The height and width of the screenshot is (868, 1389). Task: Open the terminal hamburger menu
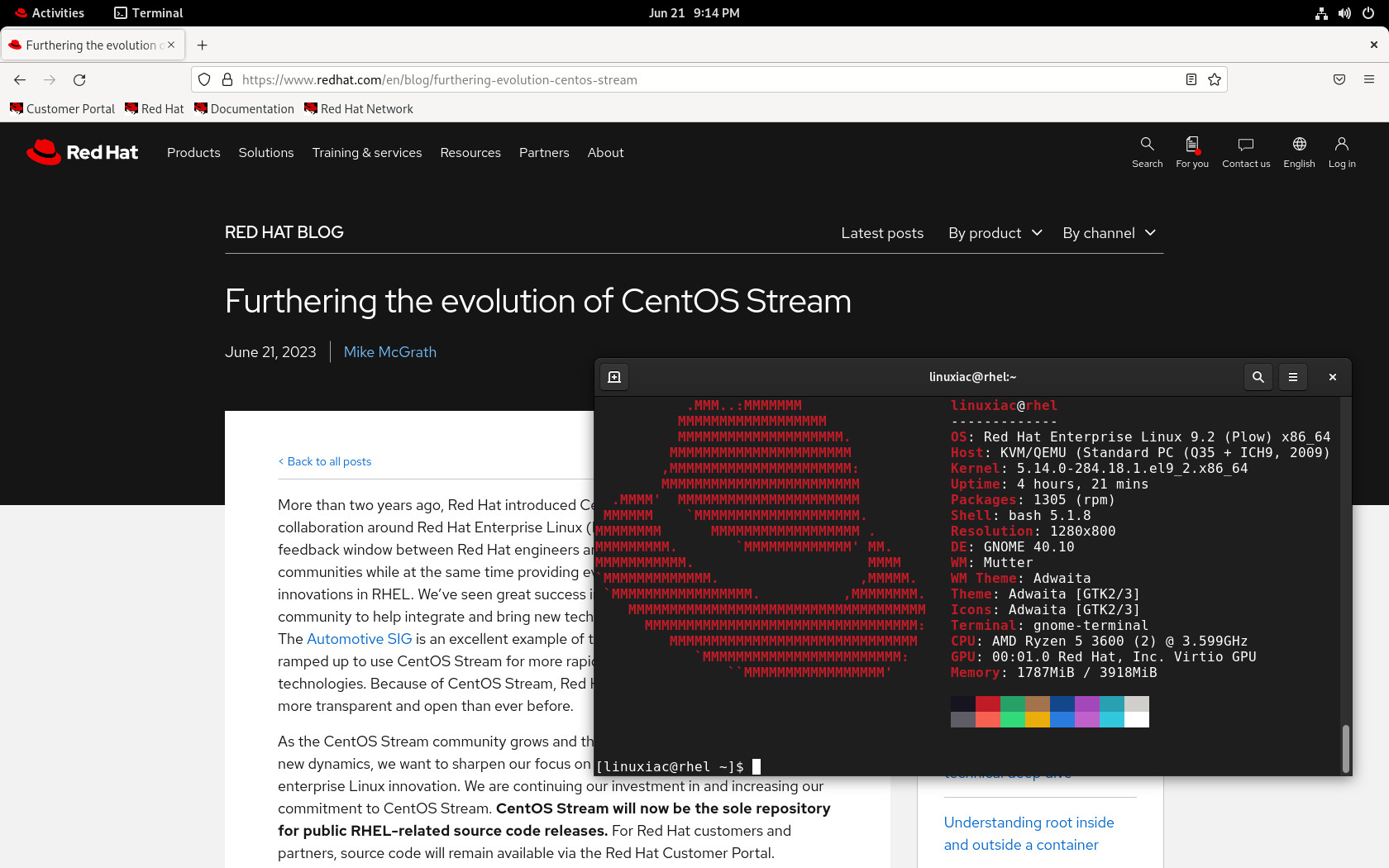click(1293, 377)
